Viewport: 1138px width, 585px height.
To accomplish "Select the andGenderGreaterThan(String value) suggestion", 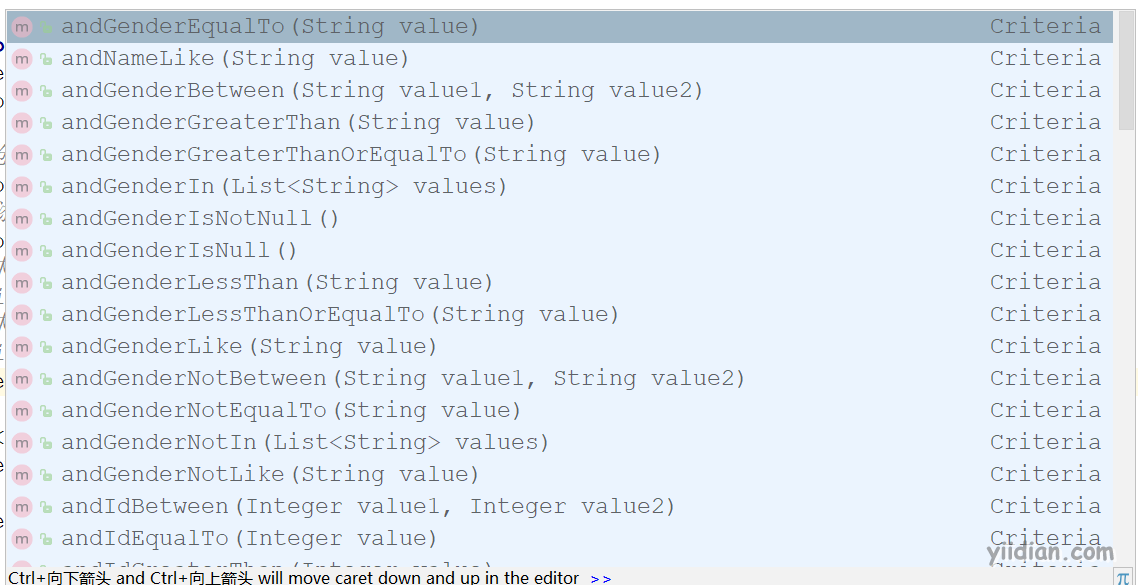I will (x=560, y=123).
